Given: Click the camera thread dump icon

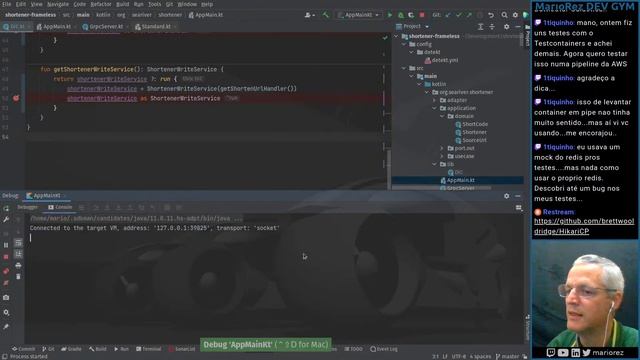Looking at the screenshot, I should 6,298.
